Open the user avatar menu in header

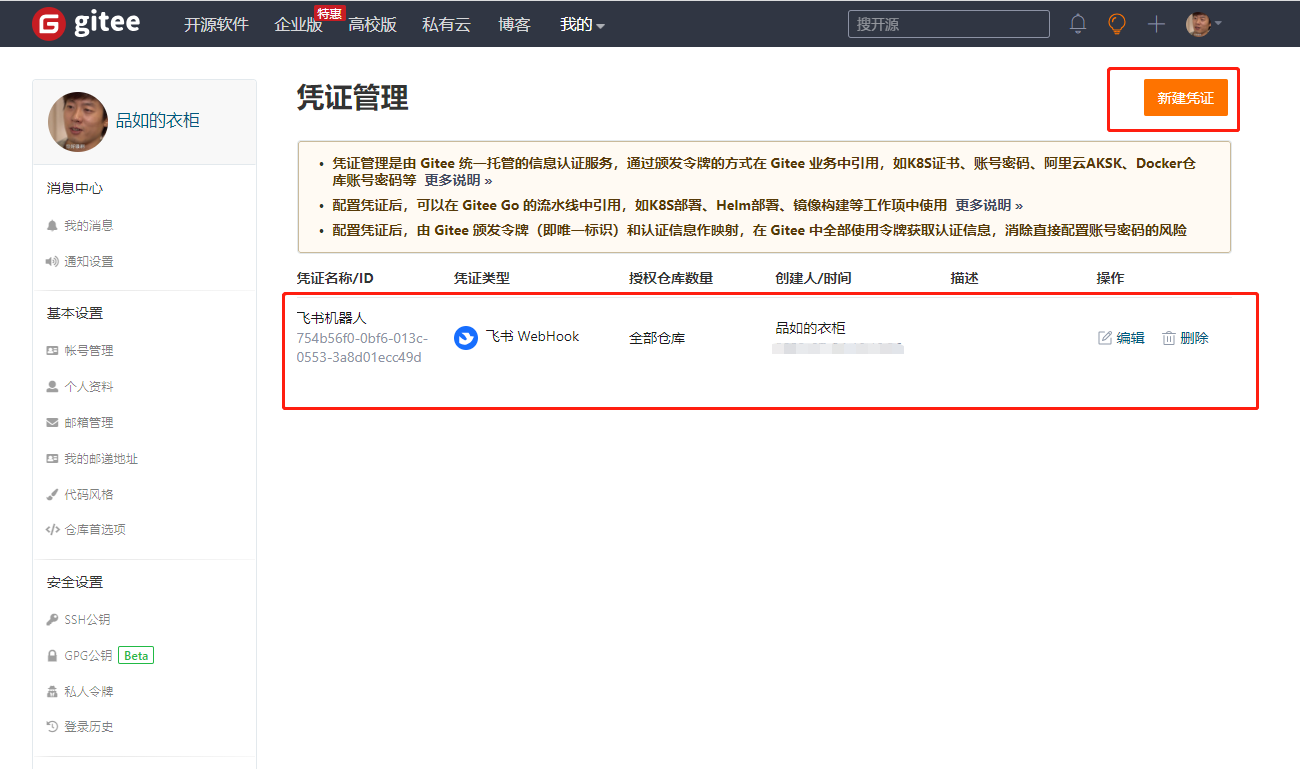coord(1203,24)
